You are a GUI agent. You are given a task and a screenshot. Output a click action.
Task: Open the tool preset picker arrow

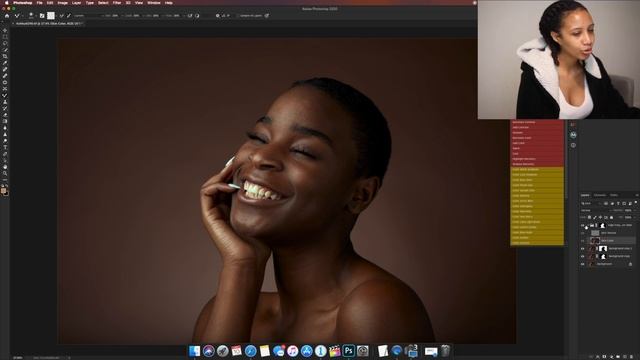[23, 16]
